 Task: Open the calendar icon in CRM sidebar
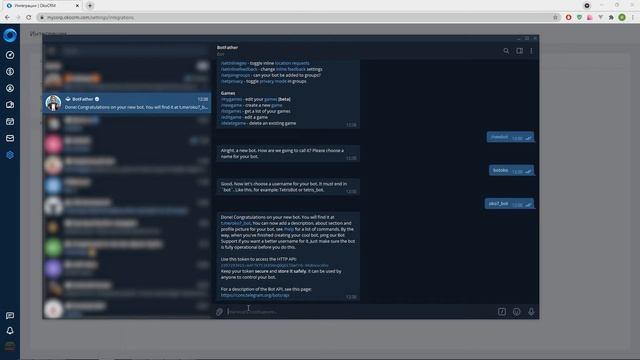pos(10,122)
